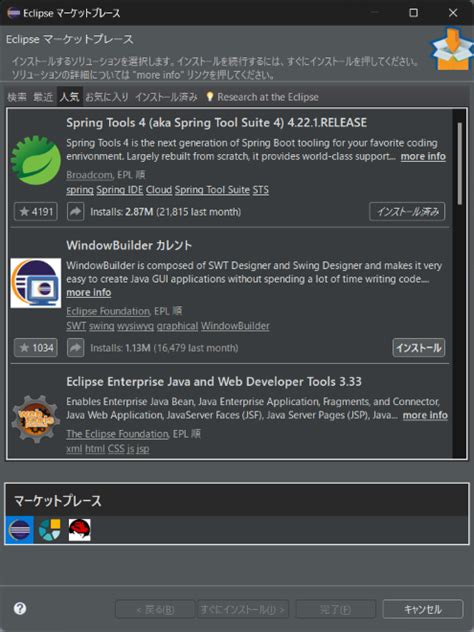The image size is (474, 632).
Task: Click the WindowBuilder カレント title text
Action: click(129, 245)
